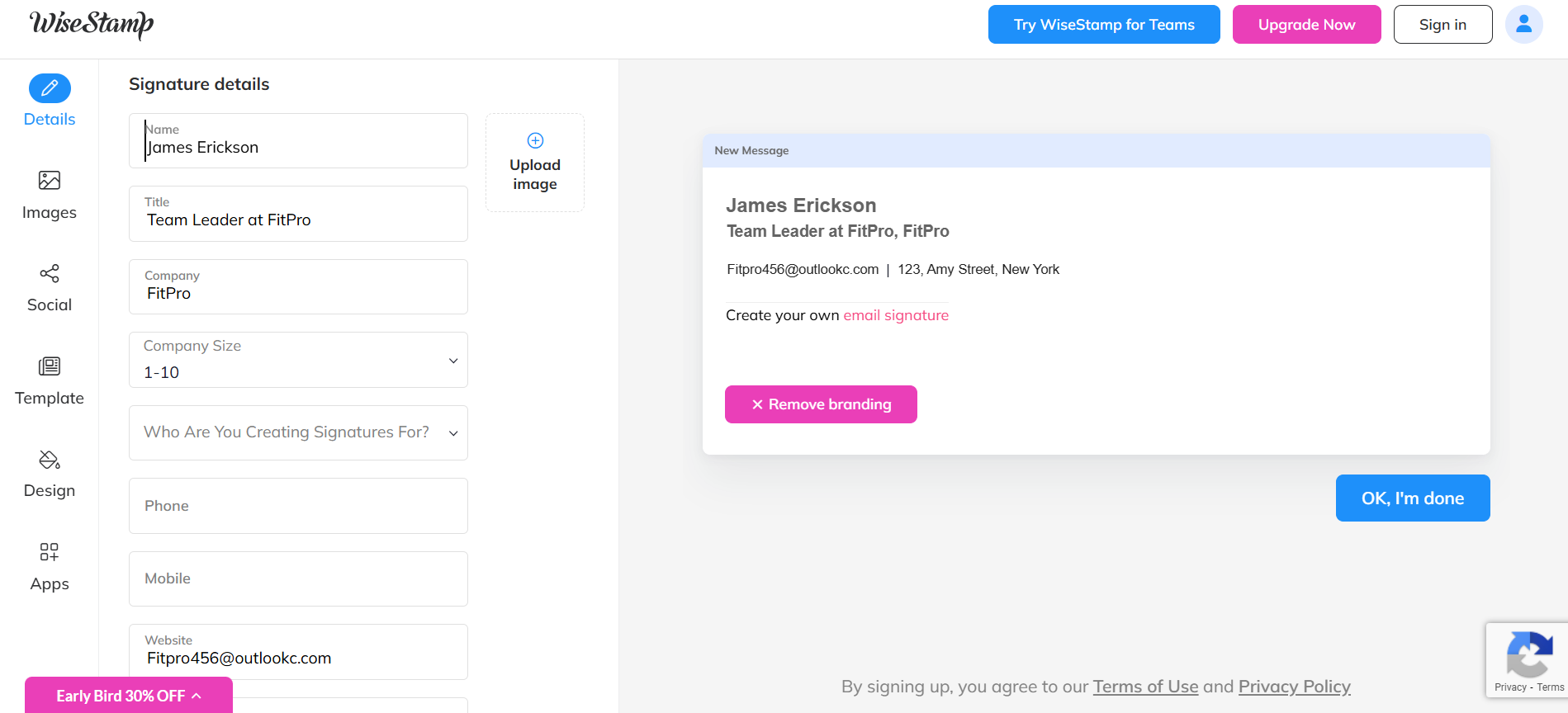Open Who Are You Creating Signatures For dropdown
Viewport: 1568px width, 713px height.
[x=298, y=432]
